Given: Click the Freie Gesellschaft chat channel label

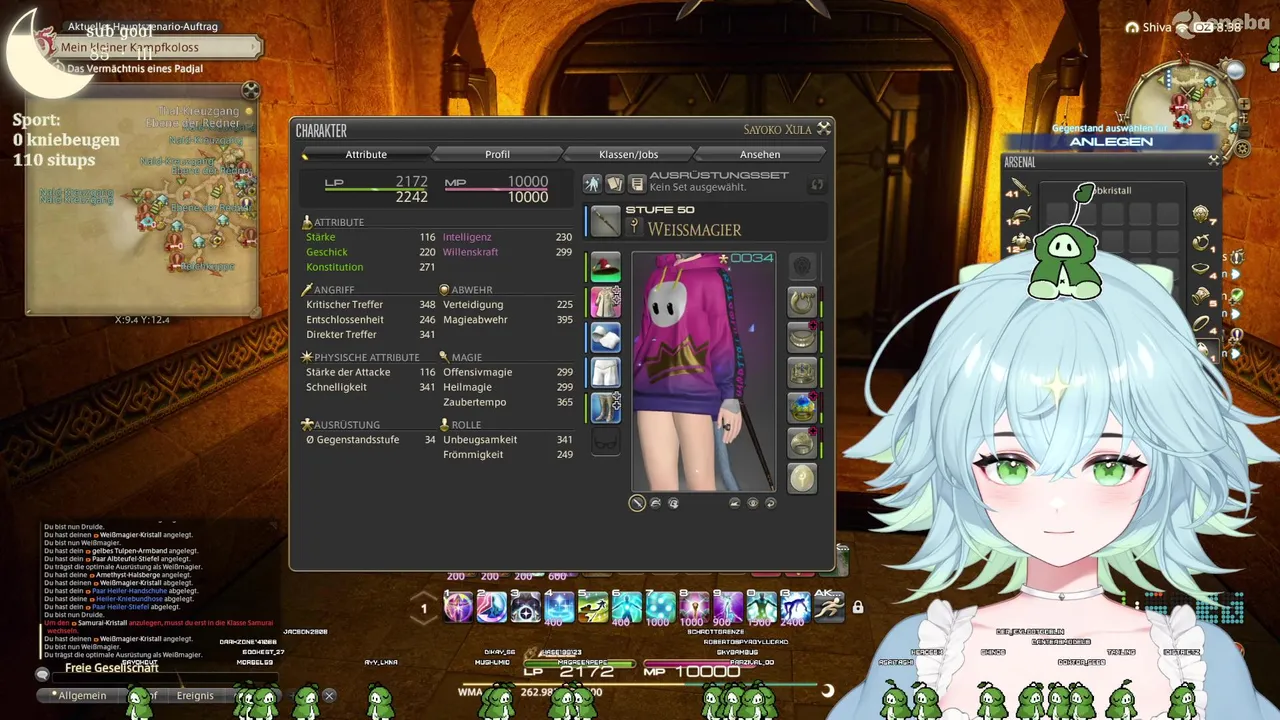Looking at the screenshot, I should click(112, 668).
